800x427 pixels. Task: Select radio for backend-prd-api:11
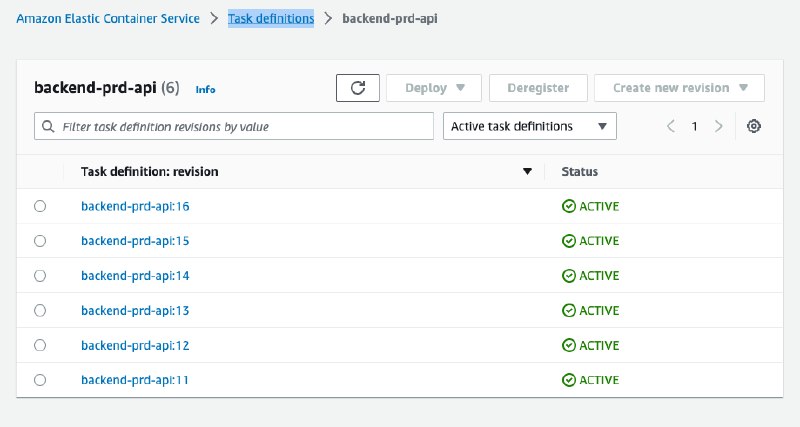[x=40, y=380]
